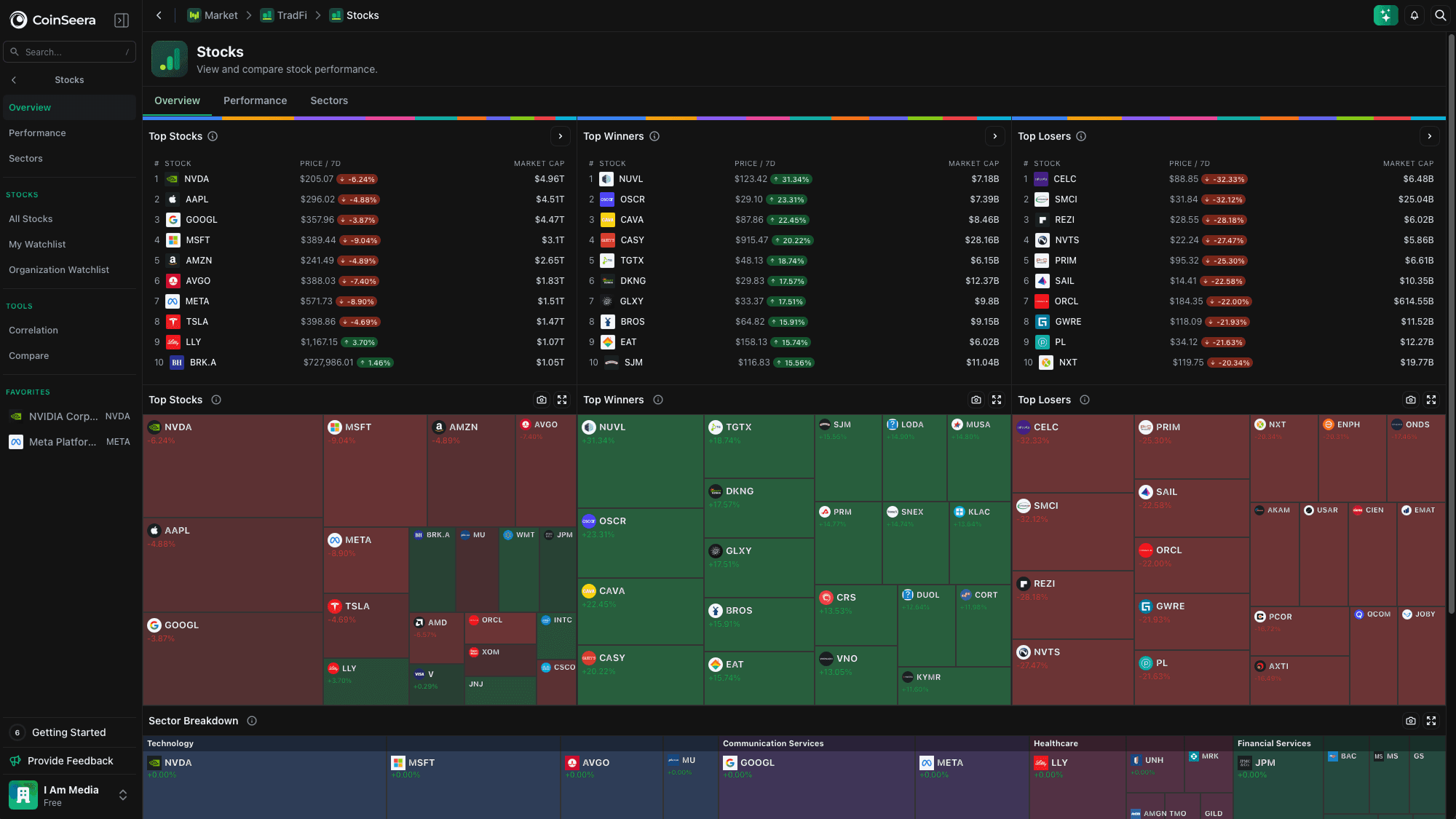Switch to the Performance tab
1456x819 pixels.
tap(255, 100)
